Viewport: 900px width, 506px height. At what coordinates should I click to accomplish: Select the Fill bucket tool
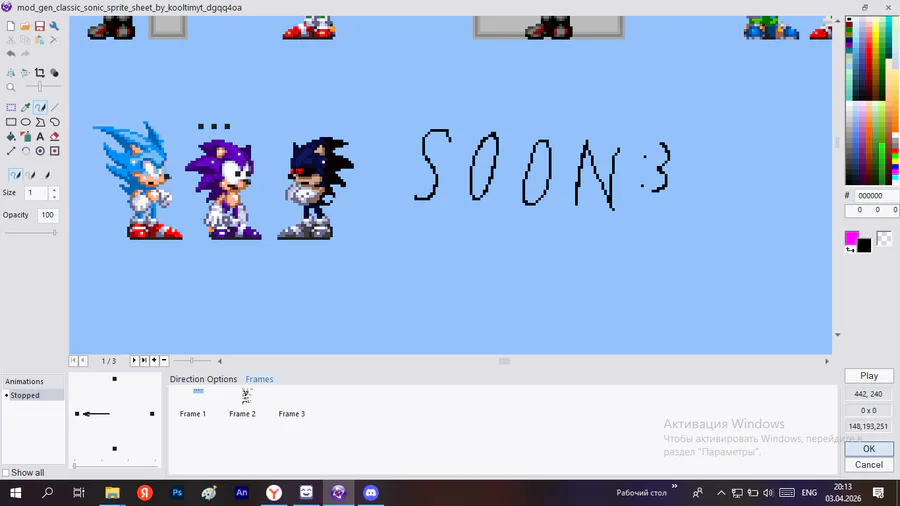click(11, 137)
